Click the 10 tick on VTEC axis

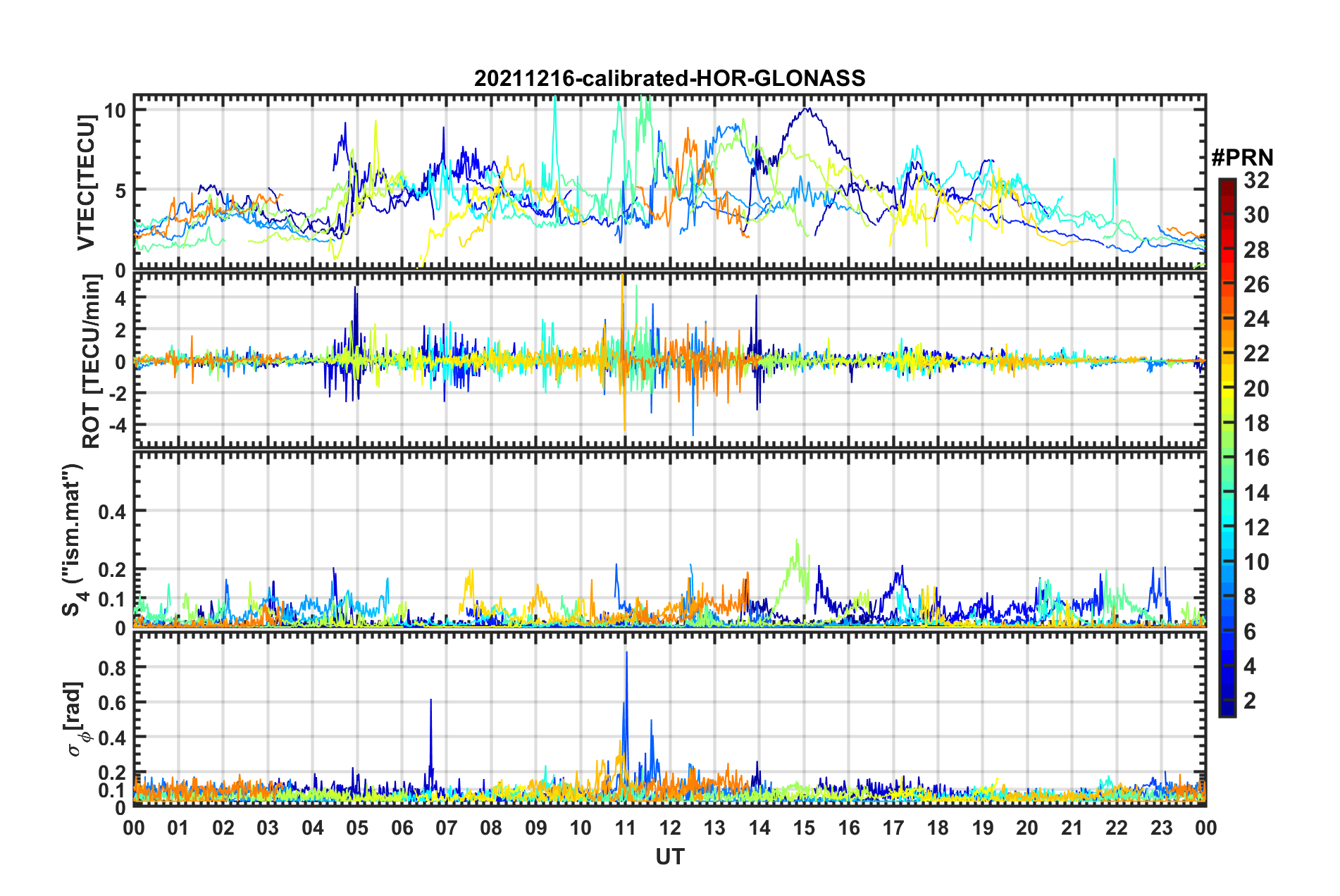point(116,111)
